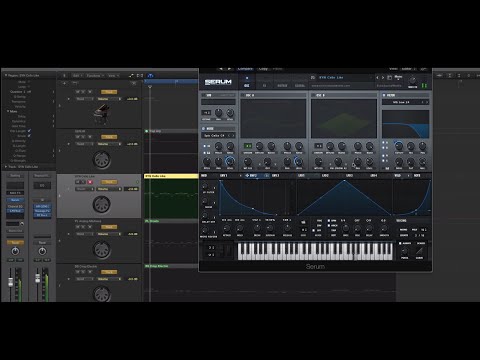480x360 pixels.
Task: Open the Functions menu in tracks area
Action: point(95,76)
